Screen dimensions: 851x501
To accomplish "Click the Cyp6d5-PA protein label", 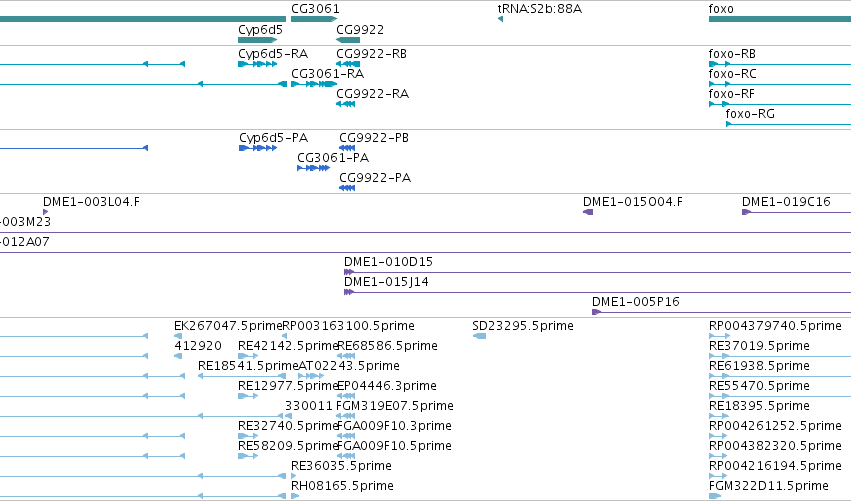I will [x=274, y=138].
